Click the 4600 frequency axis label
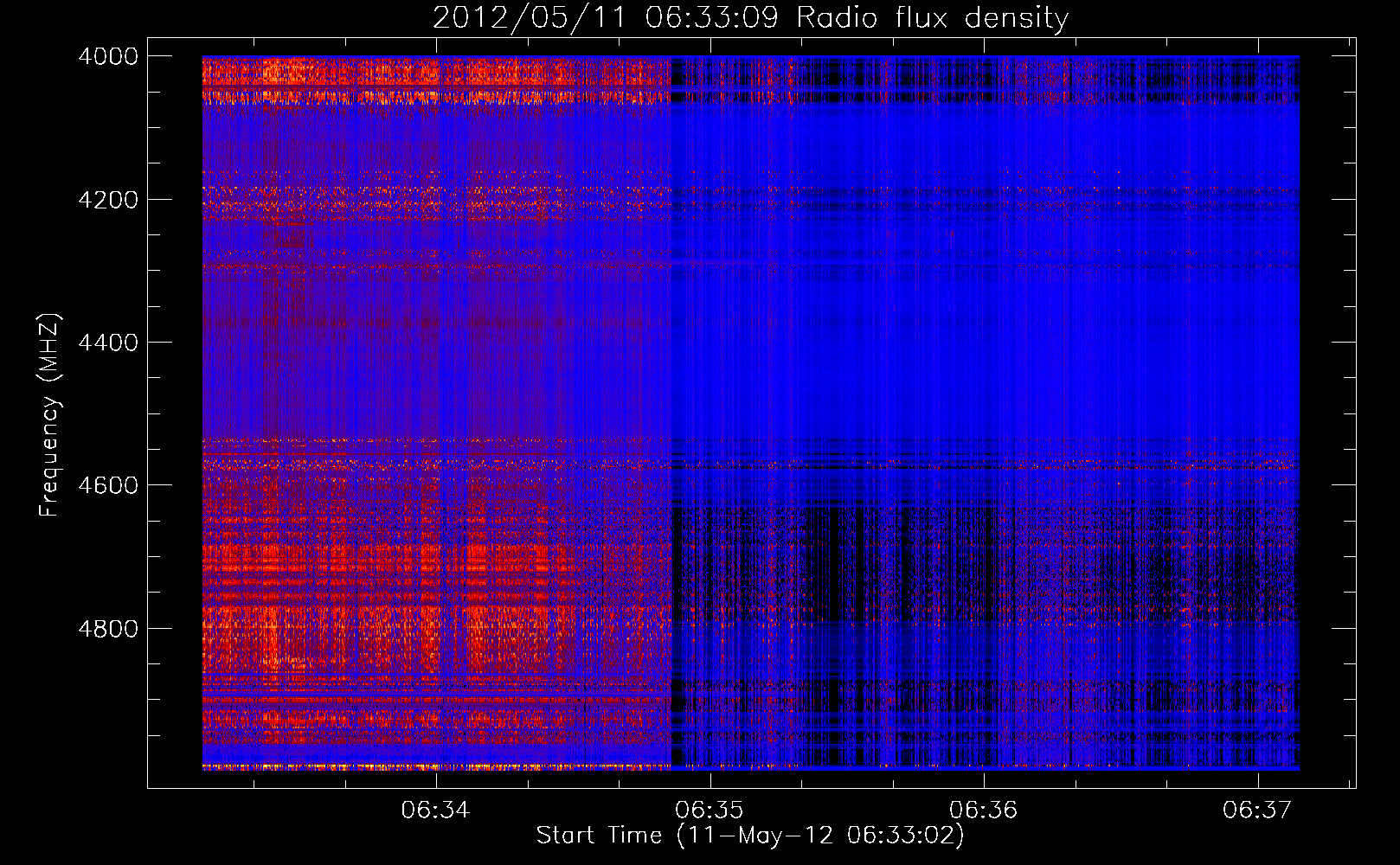Screen dimensions: 1400x865 (108, 485)
